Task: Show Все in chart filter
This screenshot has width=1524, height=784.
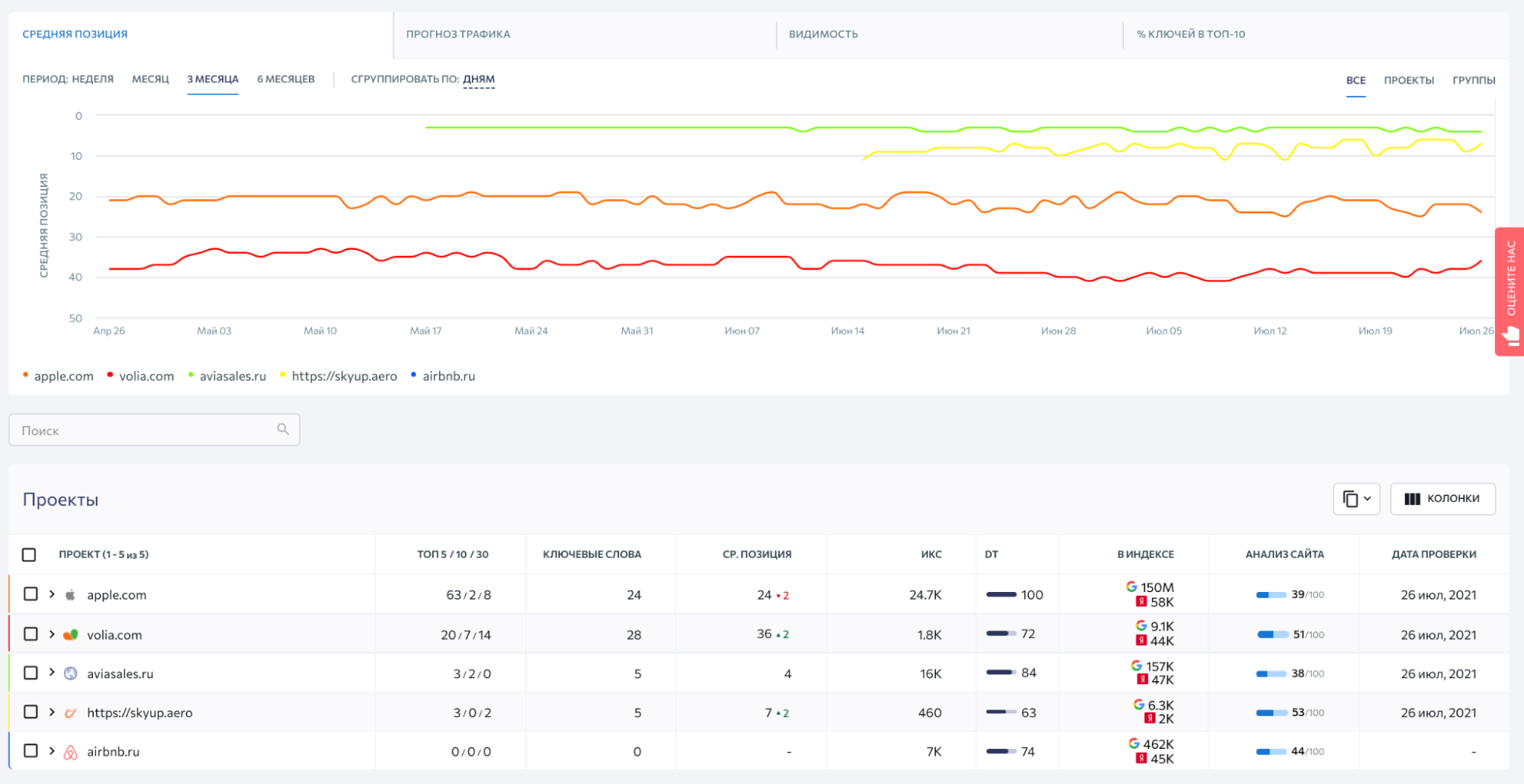Action: pyautogui.click(x=1356, y=80)
